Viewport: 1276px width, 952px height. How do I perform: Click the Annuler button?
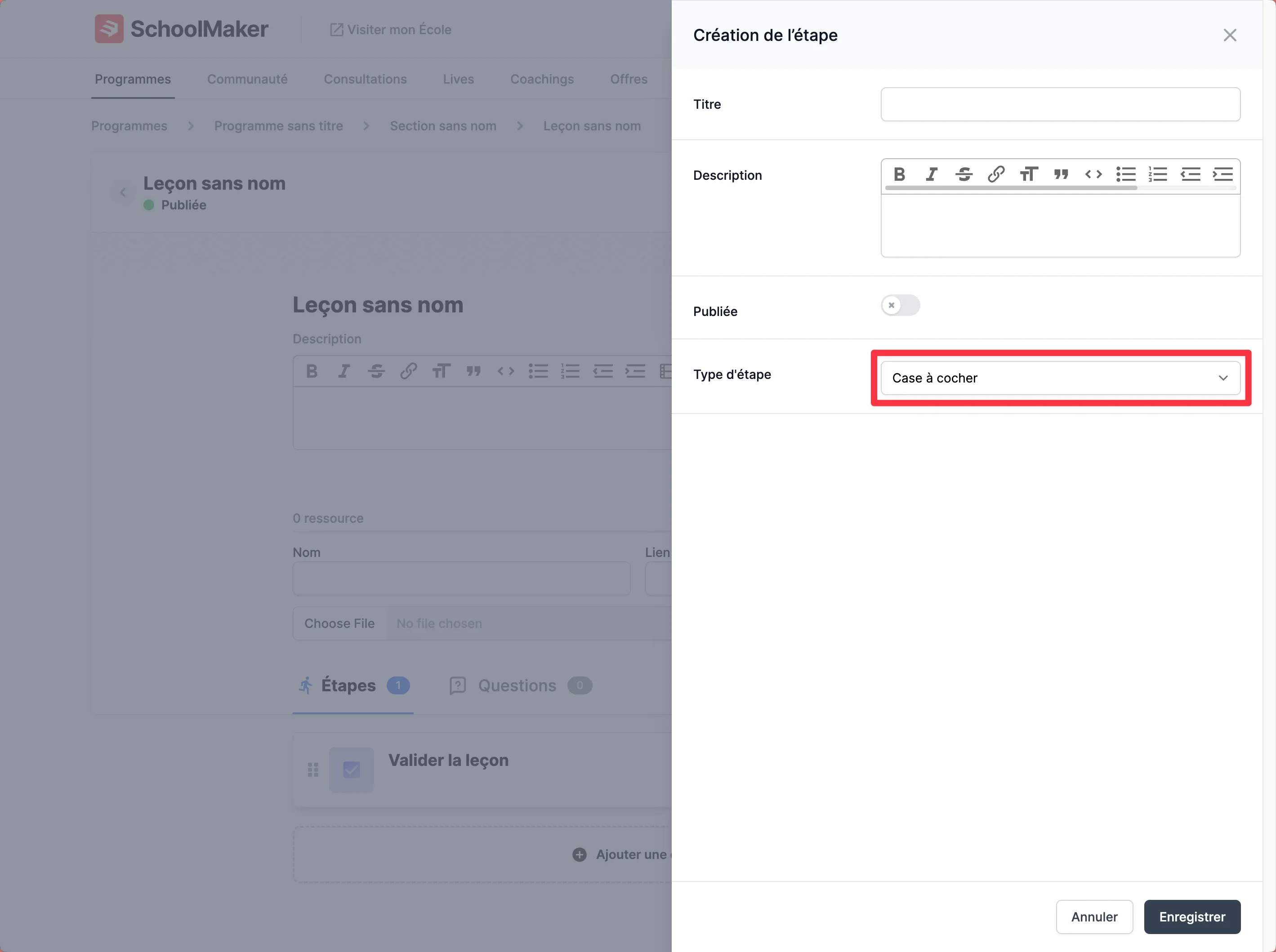pyautogui.click(x=1094, y=917)
